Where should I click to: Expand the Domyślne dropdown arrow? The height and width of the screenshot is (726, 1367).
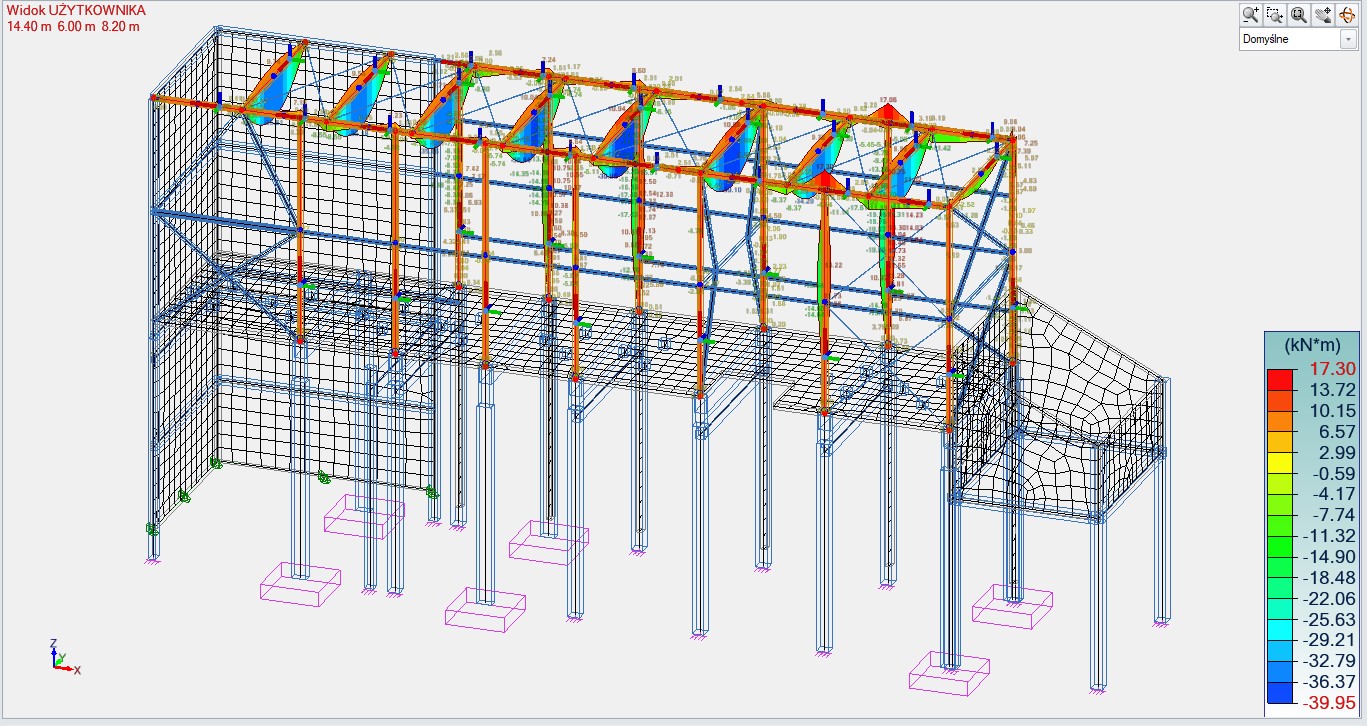coord(1347,40)
